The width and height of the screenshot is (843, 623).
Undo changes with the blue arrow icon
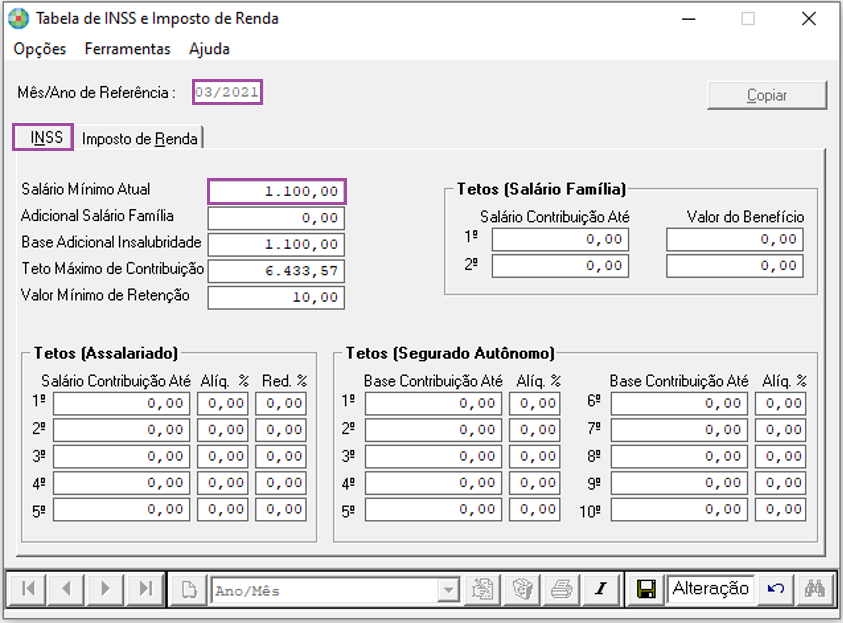click(775, 589)
